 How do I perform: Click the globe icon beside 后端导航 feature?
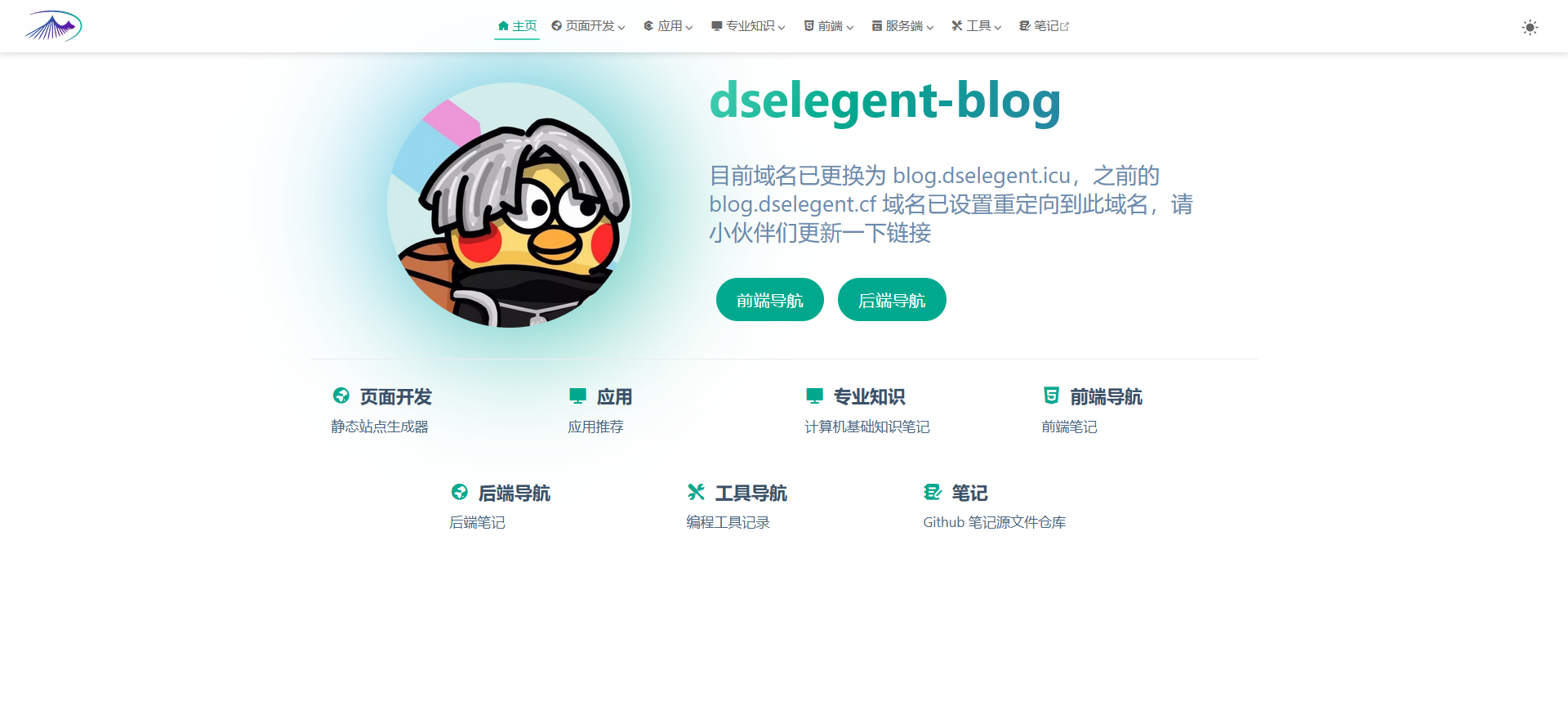(460, 492)
